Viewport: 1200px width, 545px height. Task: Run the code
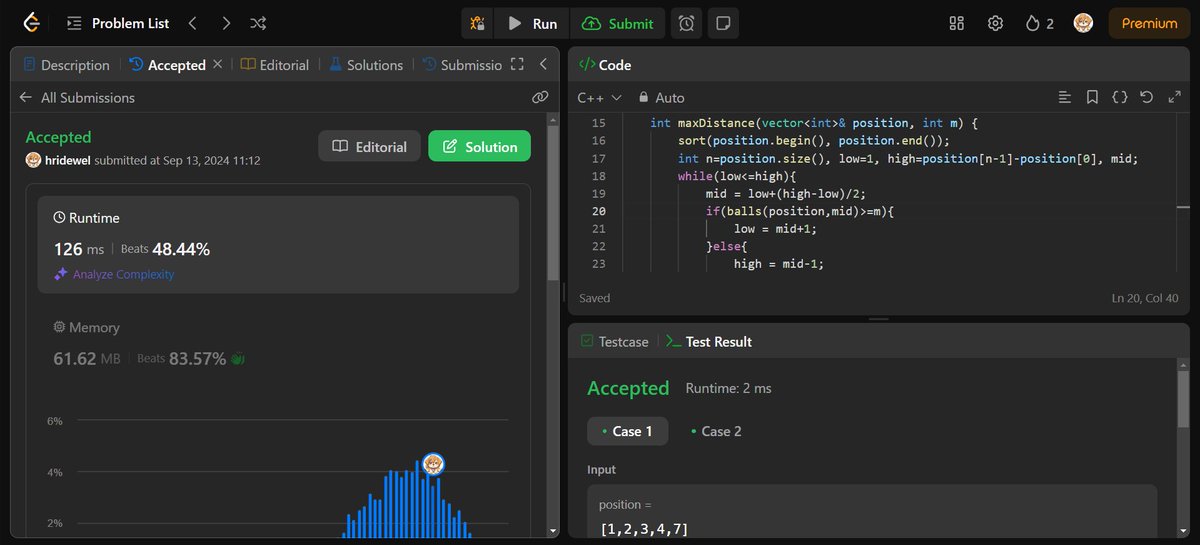pos(533,23)
